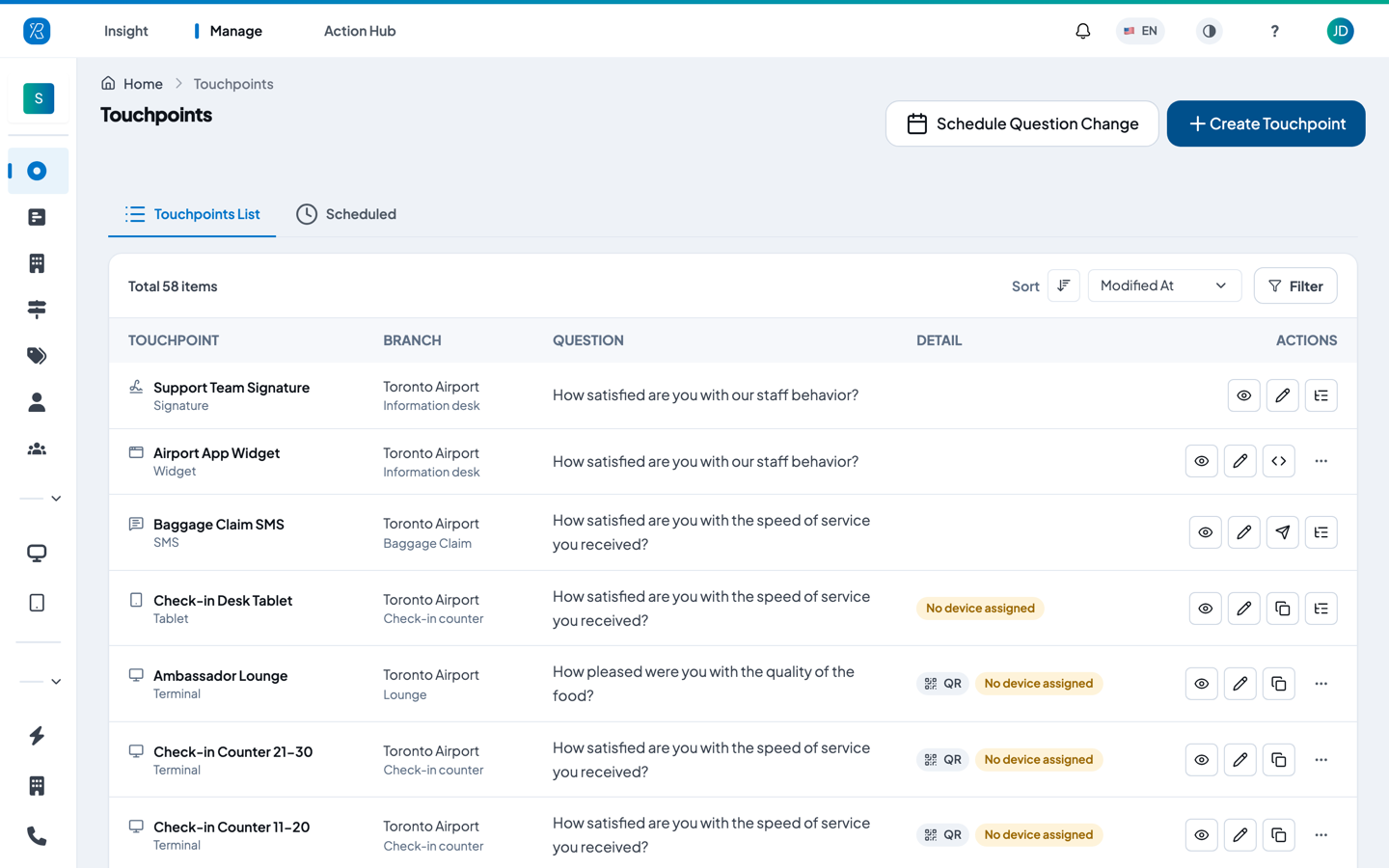The height and width of the screenshot is (868, 1389).
Task: Open the Action Hub menu
Action: pos(360,31)
